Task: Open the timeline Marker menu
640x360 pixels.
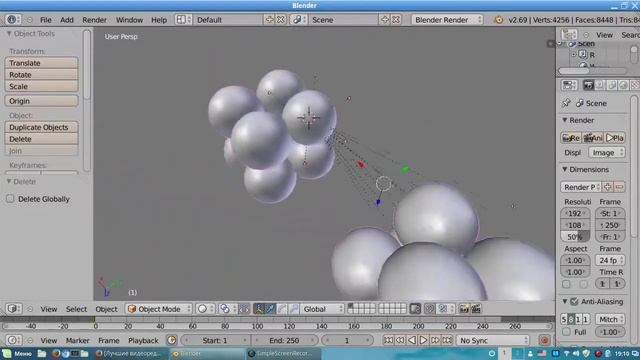Action: pyautogui.click(x=77, y=340)
